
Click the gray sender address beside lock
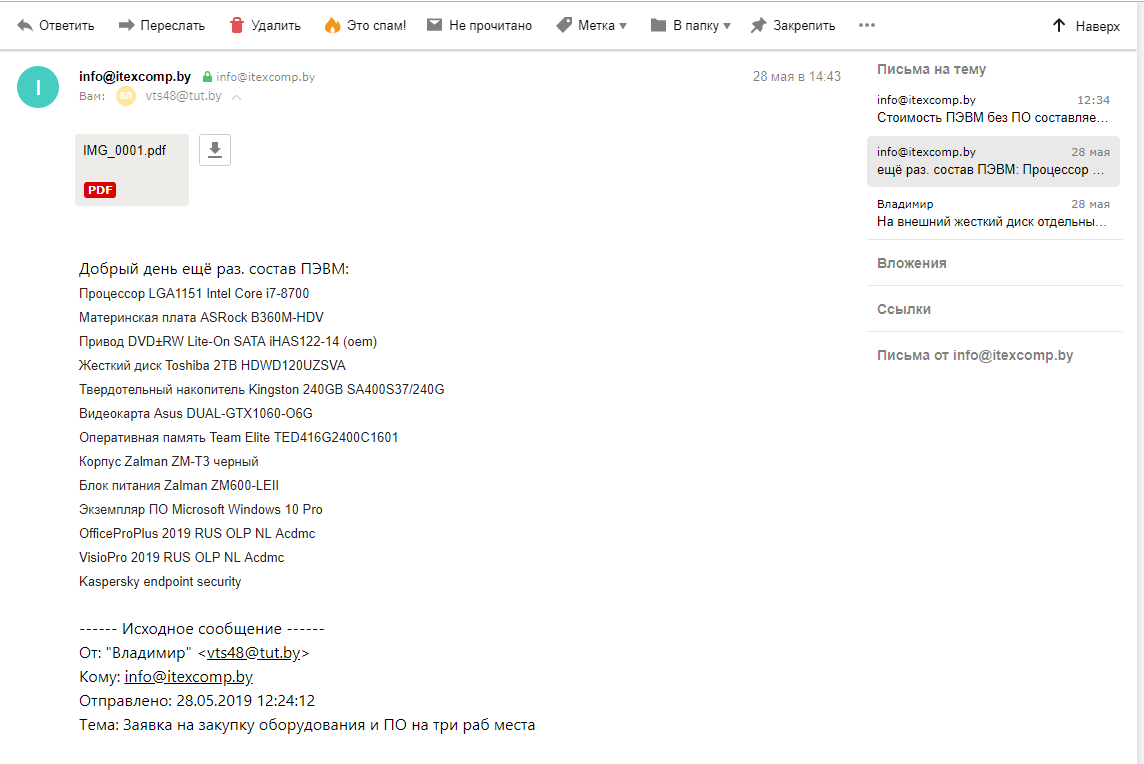click(266, 77)
